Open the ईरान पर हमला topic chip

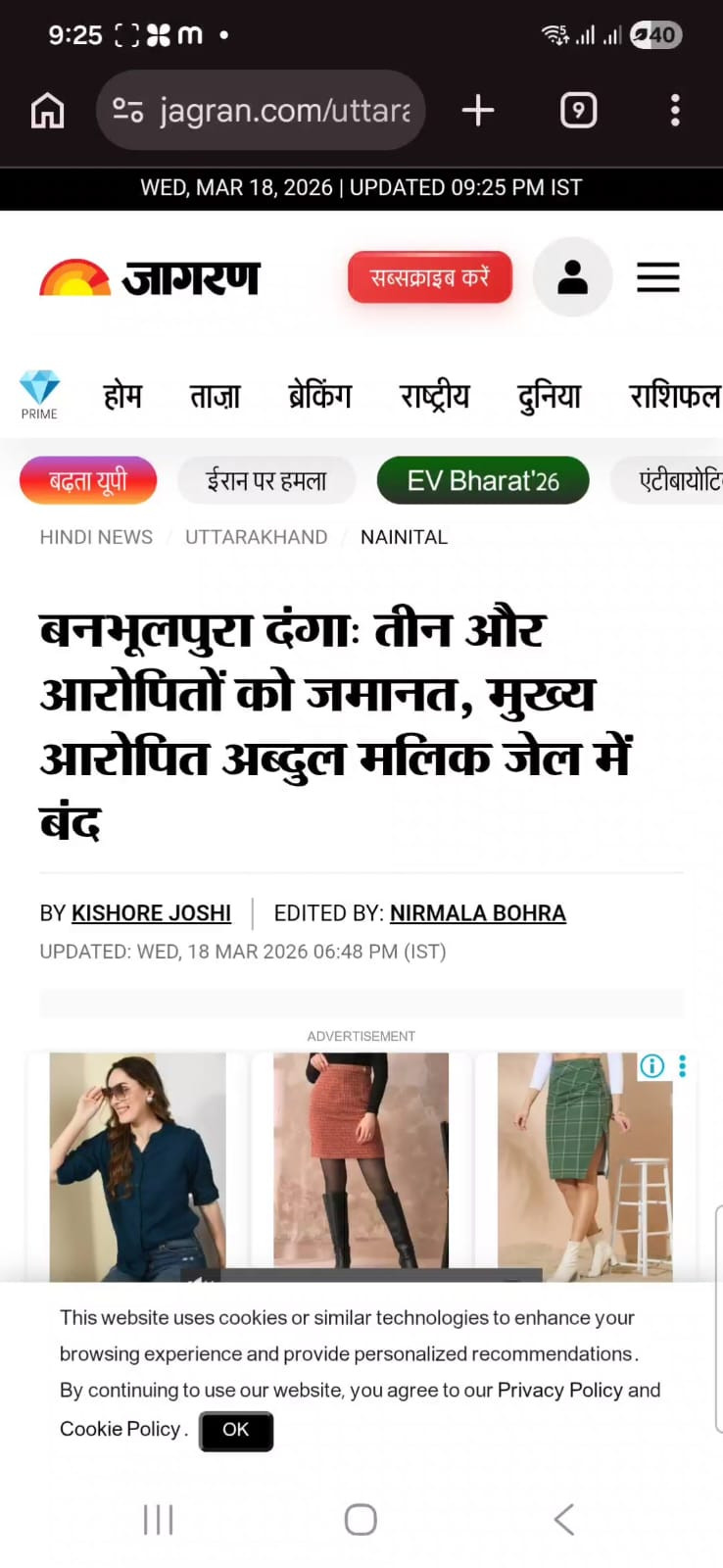coord(266,481)
